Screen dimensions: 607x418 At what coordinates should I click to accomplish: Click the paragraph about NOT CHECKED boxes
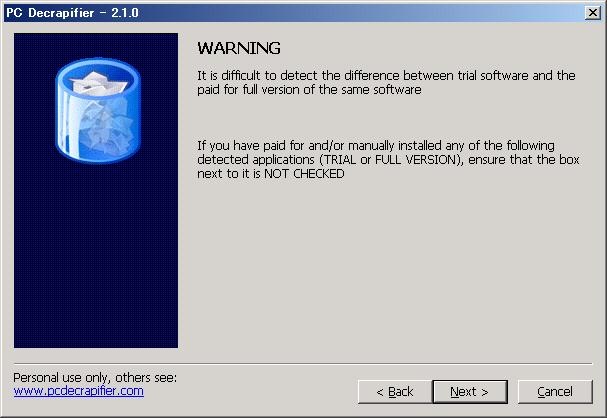tap(388, 159)
